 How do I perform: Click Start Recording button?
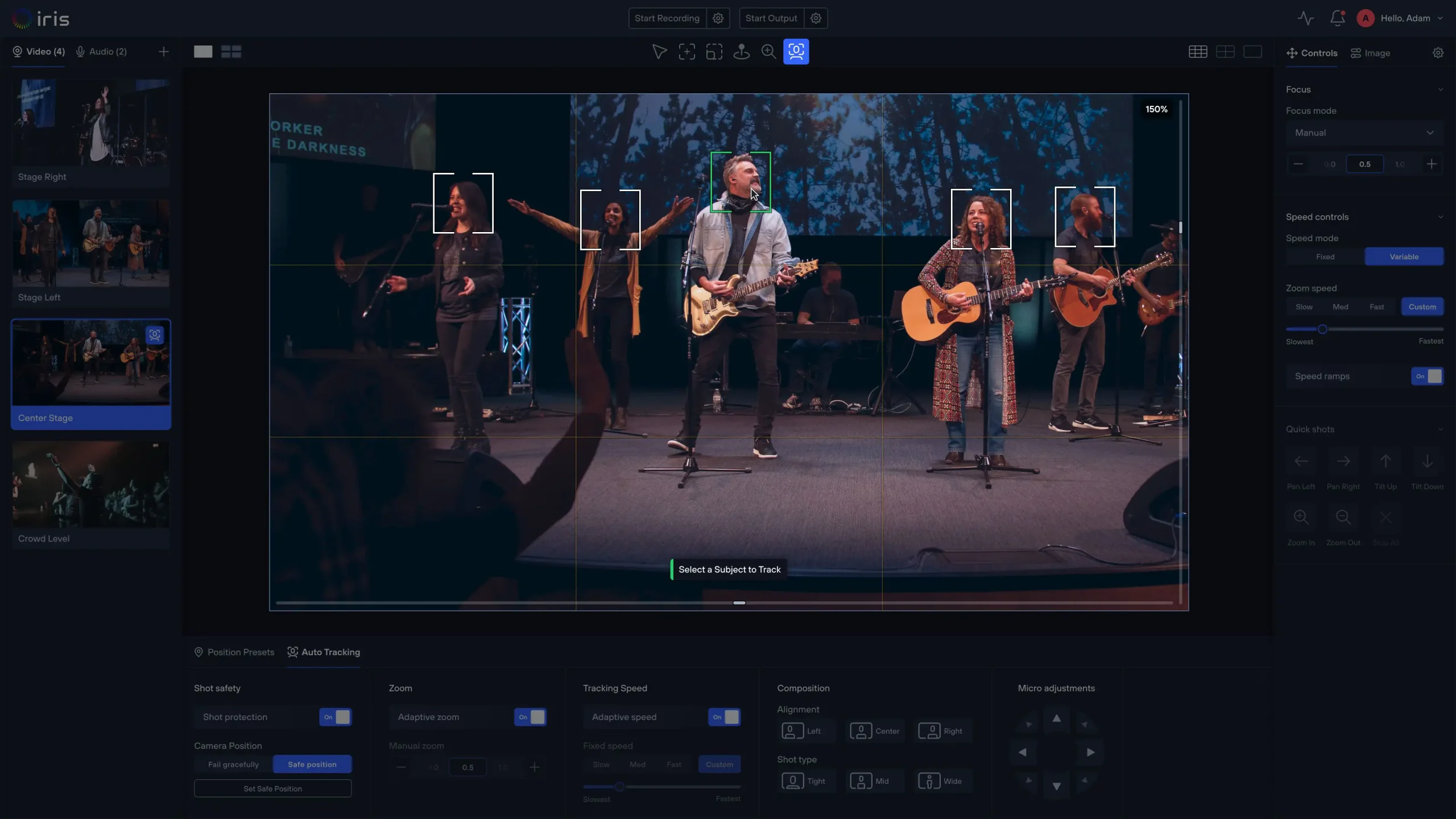pyautogui.click(x=667, y=18)
